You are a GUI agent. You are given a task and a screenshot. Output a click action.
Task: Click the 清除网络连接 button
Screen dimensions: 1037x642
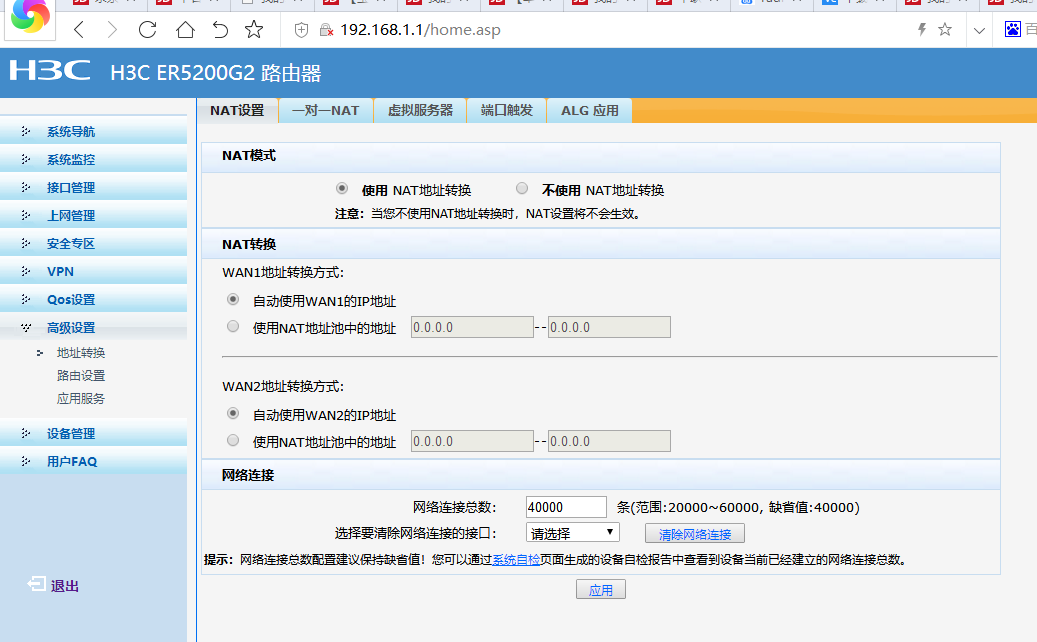[694, 534]
